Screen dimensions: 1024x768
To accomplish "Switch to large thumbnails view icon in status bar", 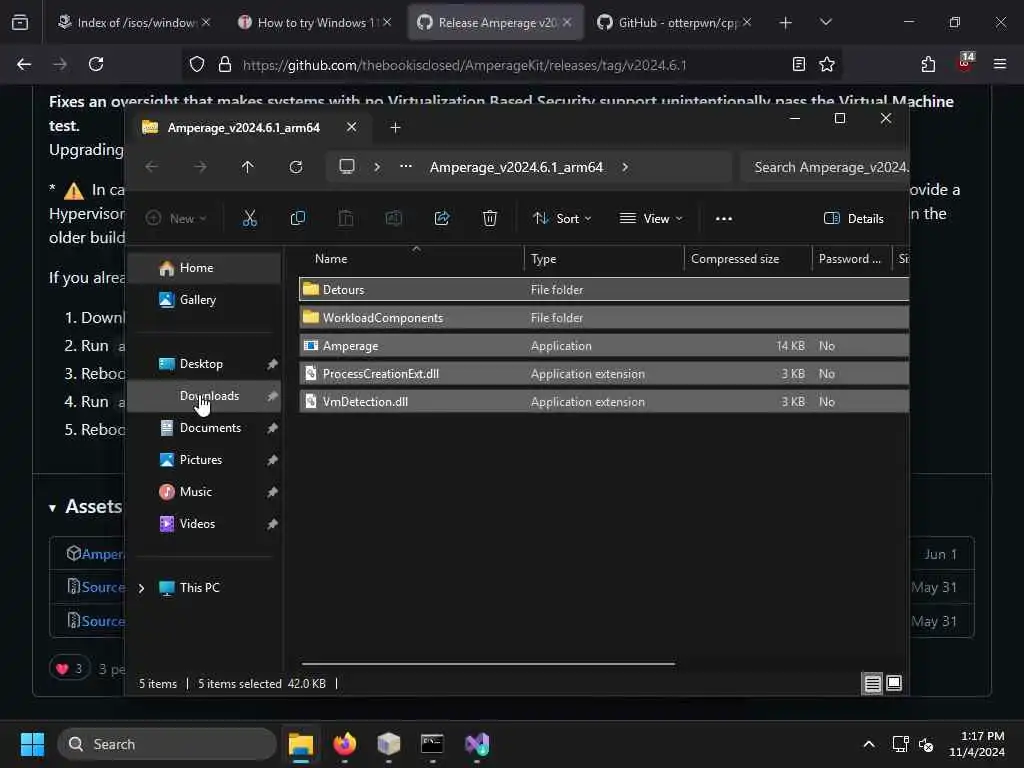I will pos(894,684).
